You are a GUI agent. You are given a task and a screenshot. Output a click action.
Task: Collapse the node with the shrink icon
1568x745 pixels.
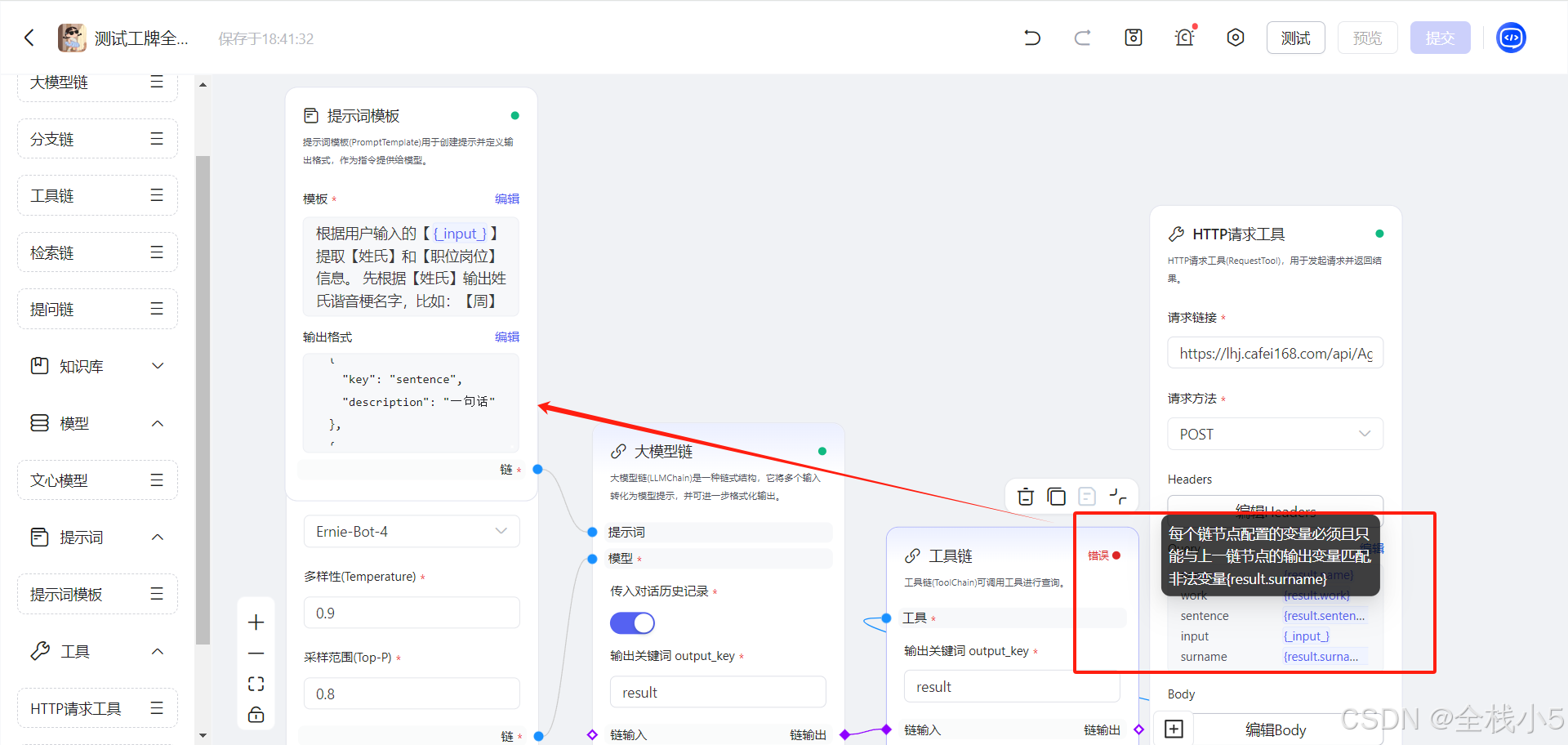pos(1117,496)
